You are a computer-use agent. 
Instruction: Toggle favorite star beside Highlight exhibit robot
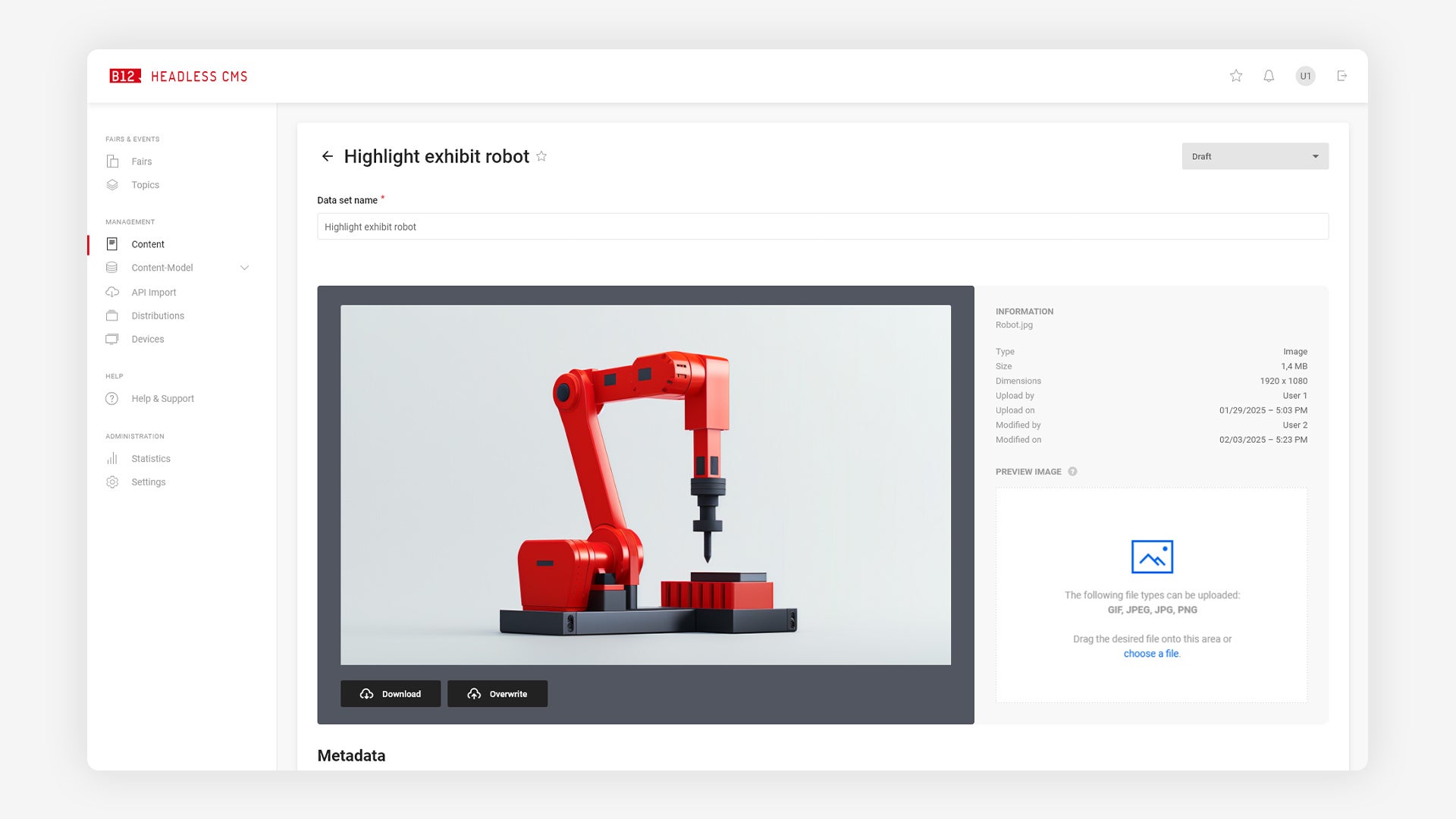[541, 156]
